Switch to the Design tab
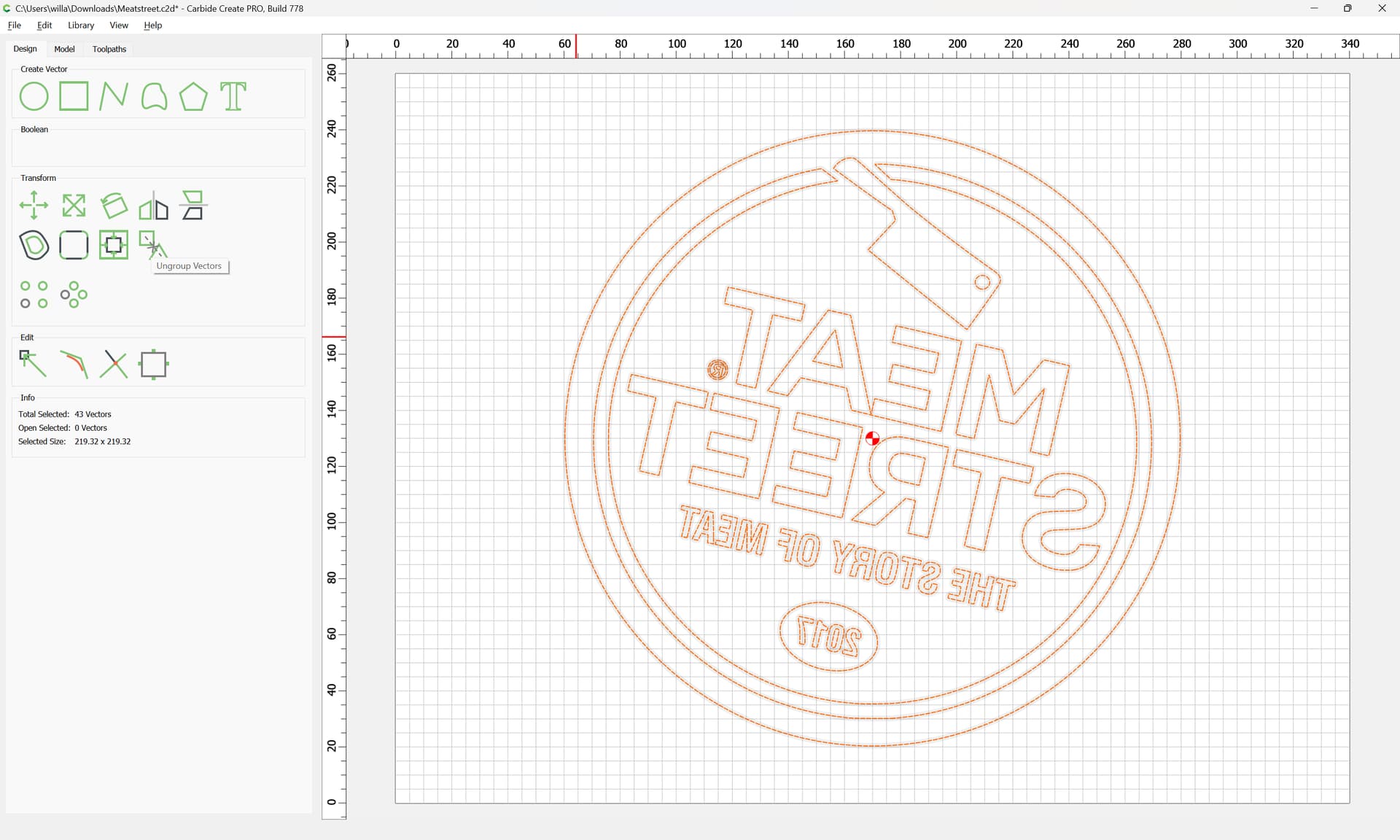Screen dimensions: 1400x840 pos(25,49)
